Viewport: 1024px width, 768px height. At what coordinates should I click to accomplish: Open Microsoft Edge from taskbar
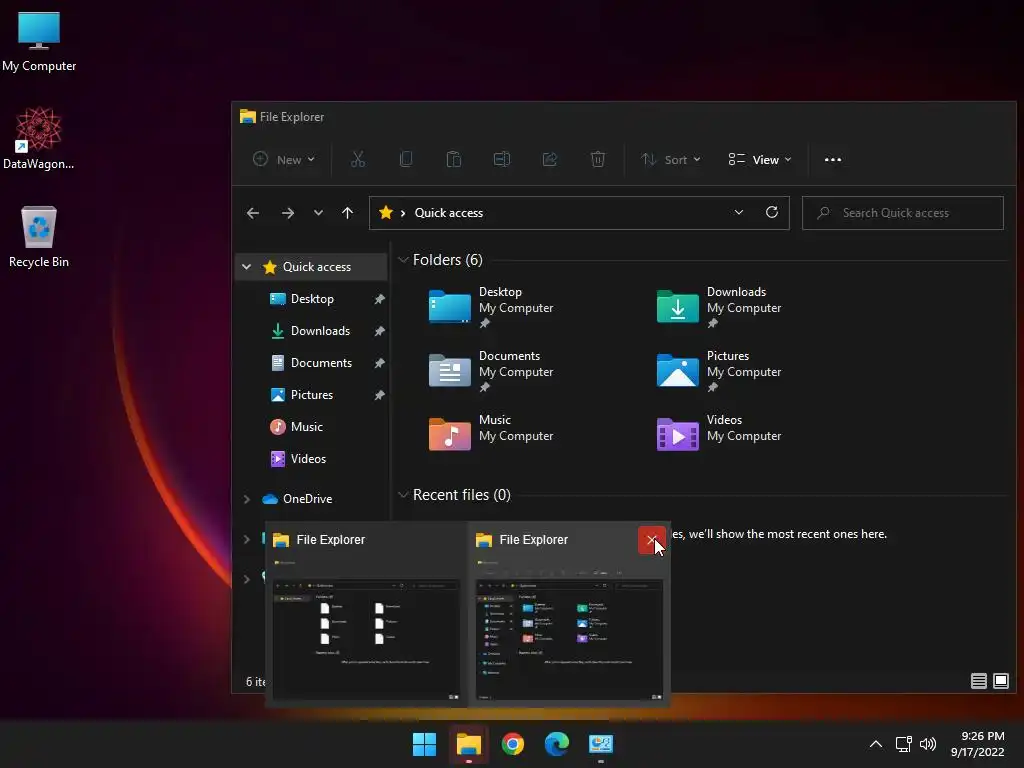(x=556, y=744)
